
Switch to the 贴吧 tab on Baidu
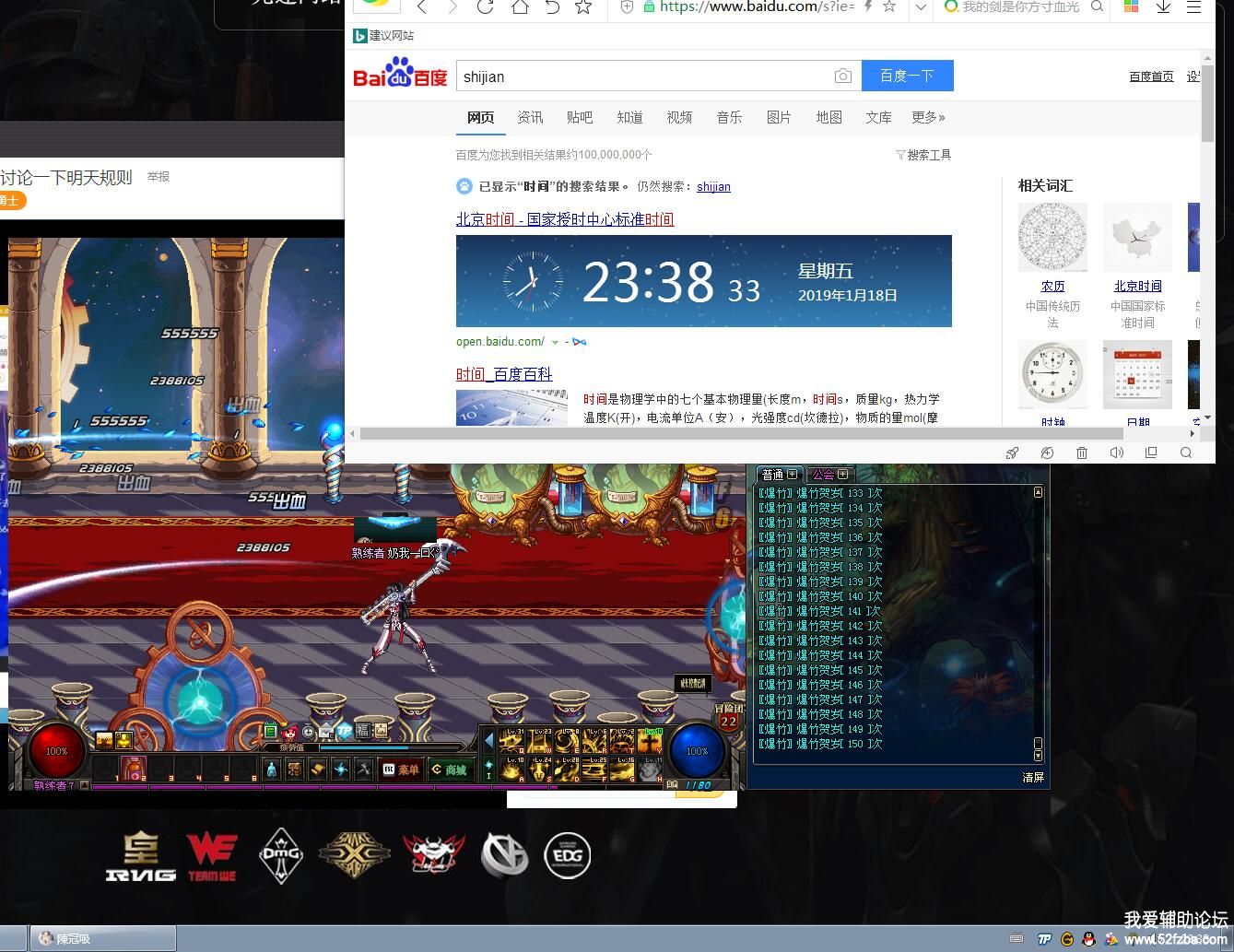pos(580,117)
